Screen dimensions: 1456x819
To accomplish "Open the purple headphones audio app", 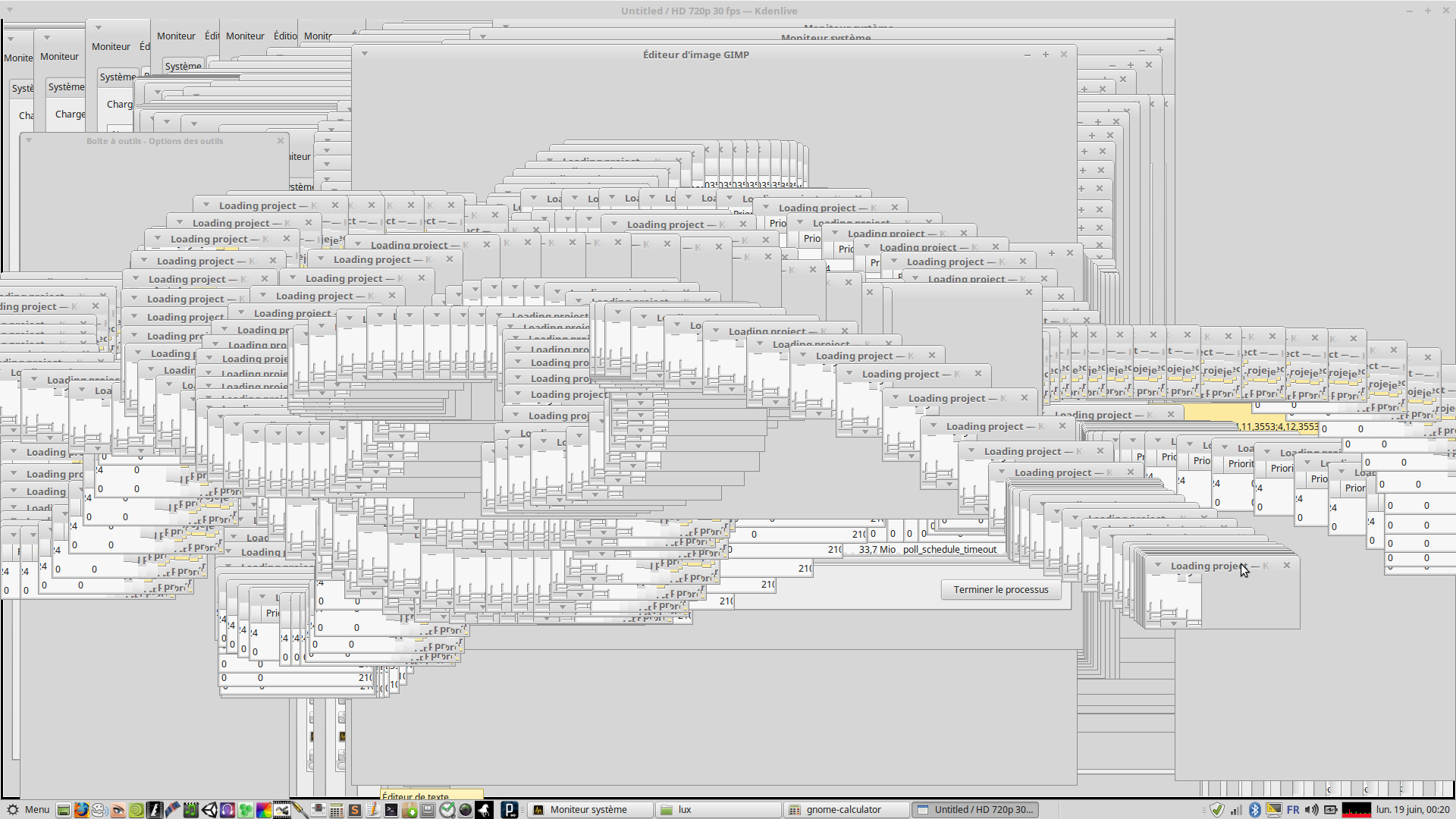I will point(227,810).
